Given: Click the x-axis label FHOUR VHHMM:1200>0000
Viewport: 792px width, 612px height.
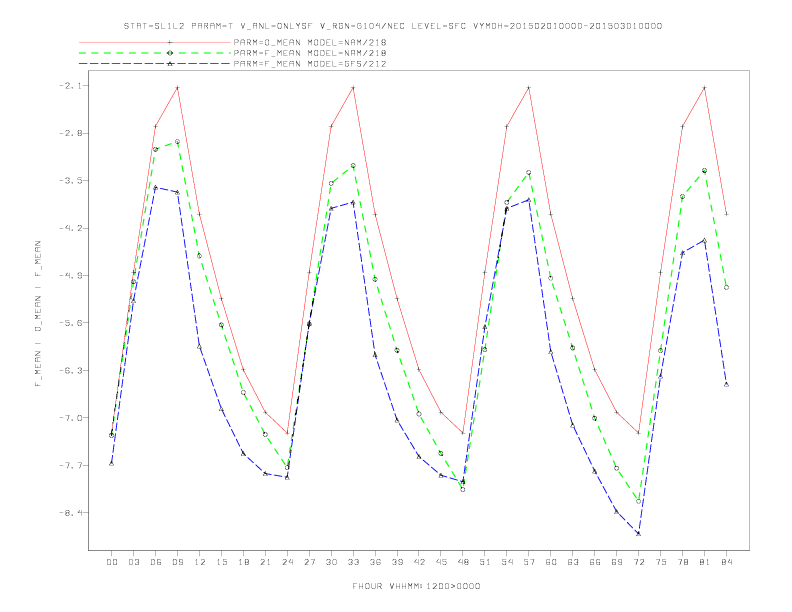Looking at the screenshot, I should (x=416, y=586).
